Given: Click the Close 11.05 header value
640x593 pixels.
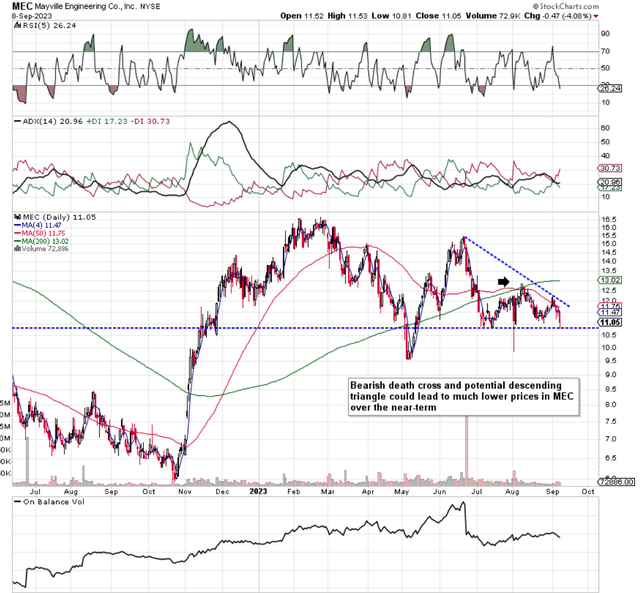Looking at the screenshot, I should click(438, 16).
